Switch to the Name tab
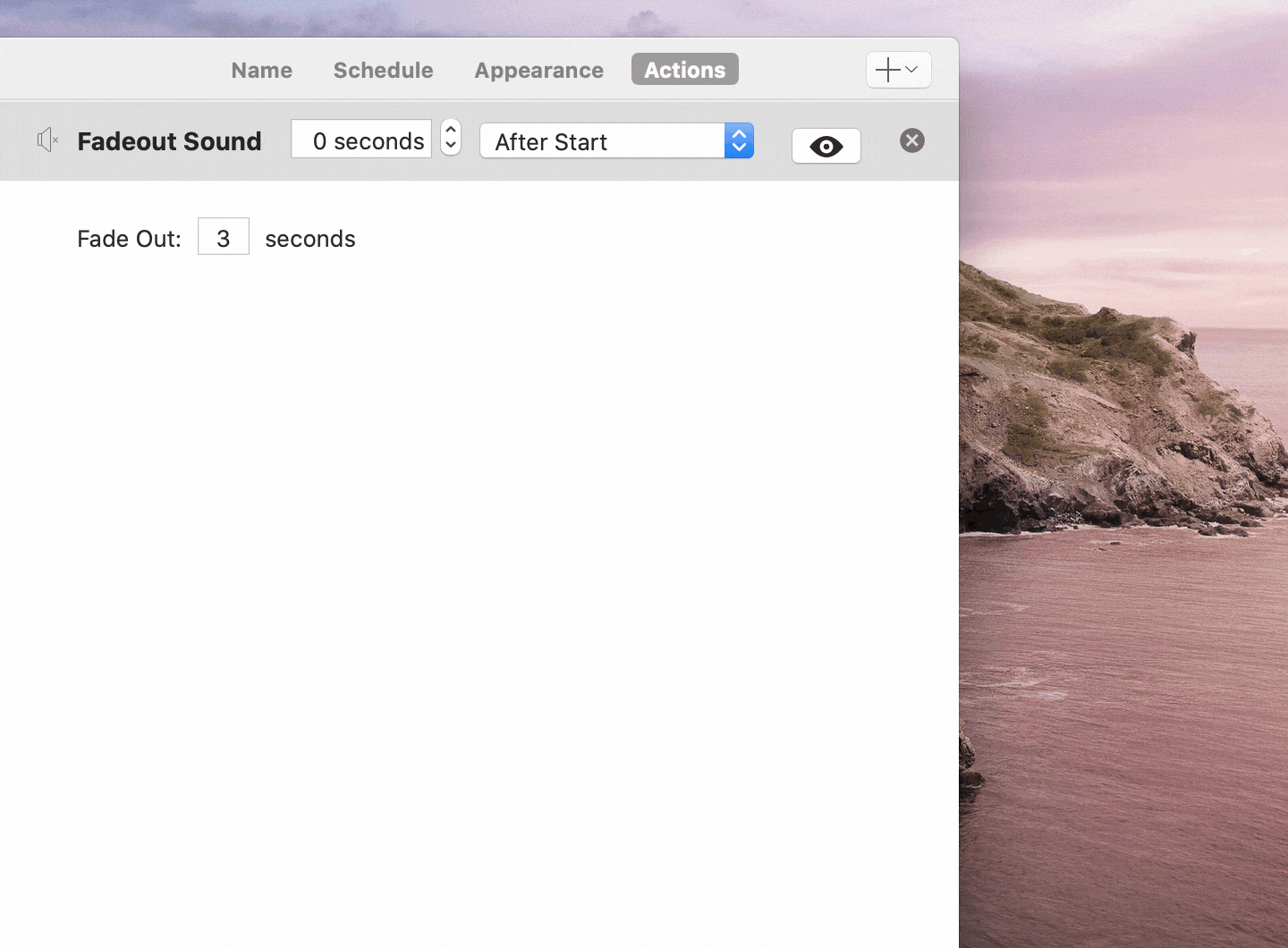 point(261,70)
